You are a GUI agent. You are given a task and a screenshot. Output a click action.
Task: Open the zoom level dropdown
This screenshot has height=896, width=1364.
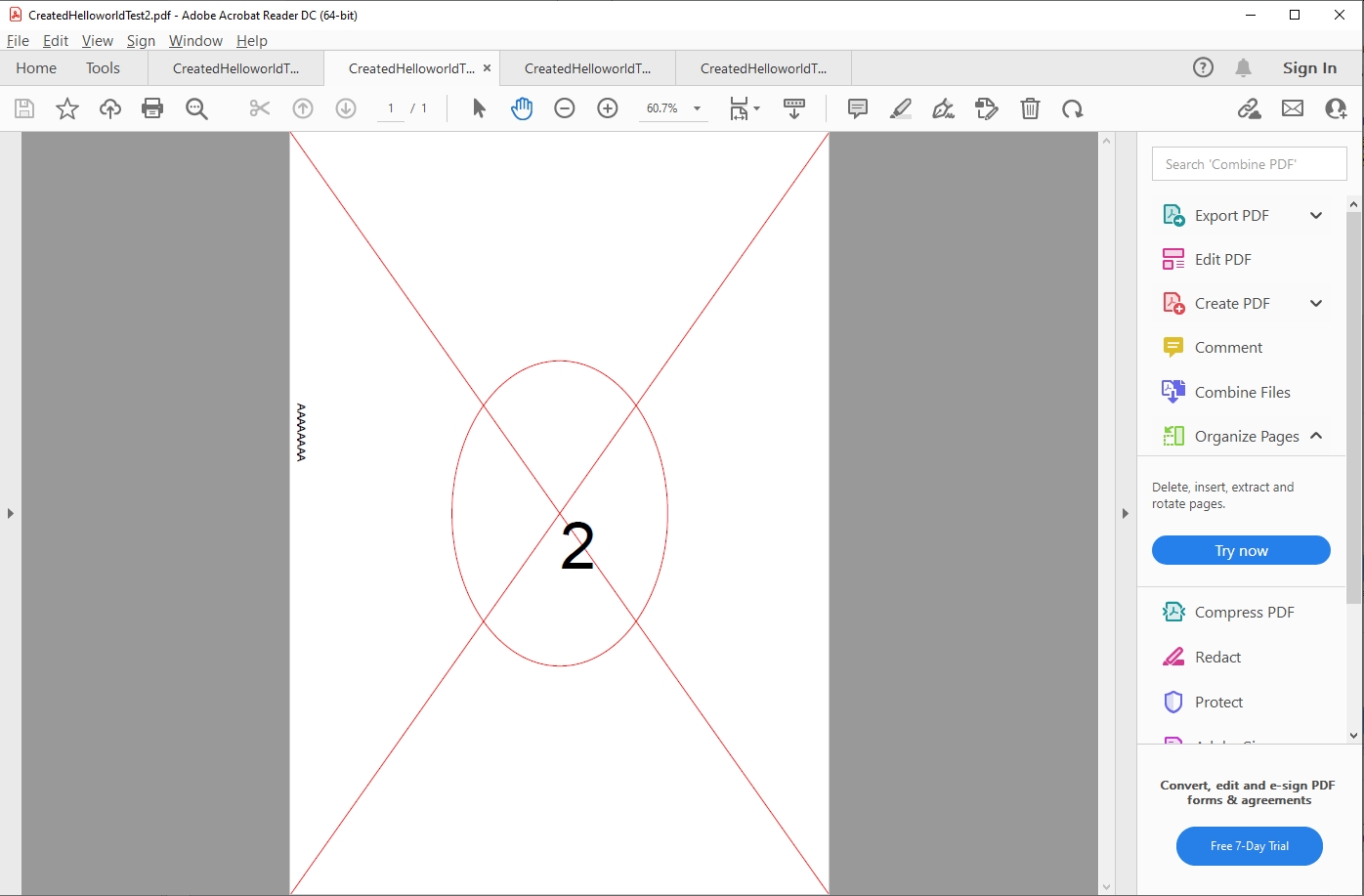pyautogui.click(x=698, y=108)
